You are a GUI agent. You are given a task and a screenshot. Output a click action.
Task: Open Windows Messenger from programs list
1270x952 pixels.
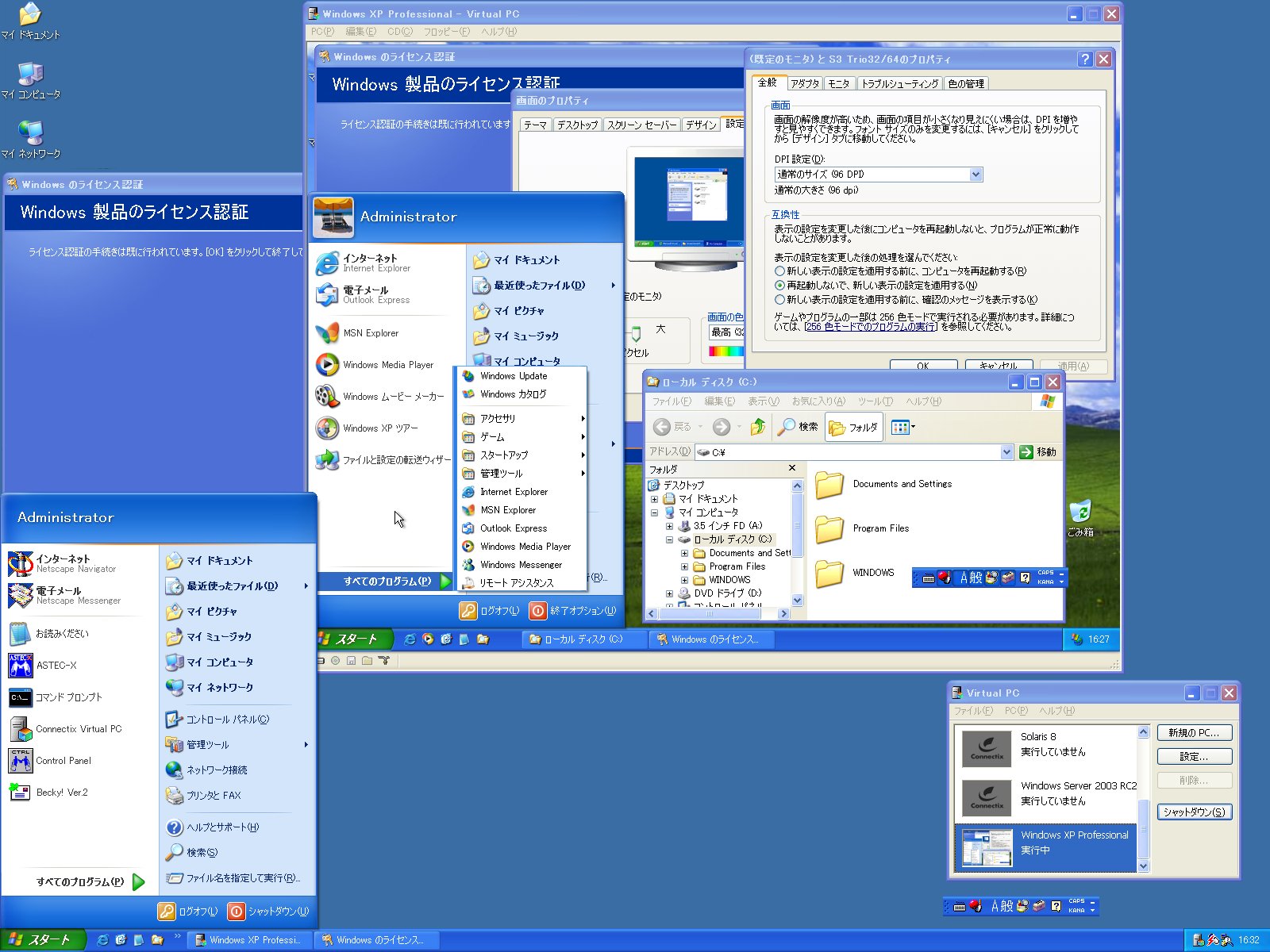(522, 565)
